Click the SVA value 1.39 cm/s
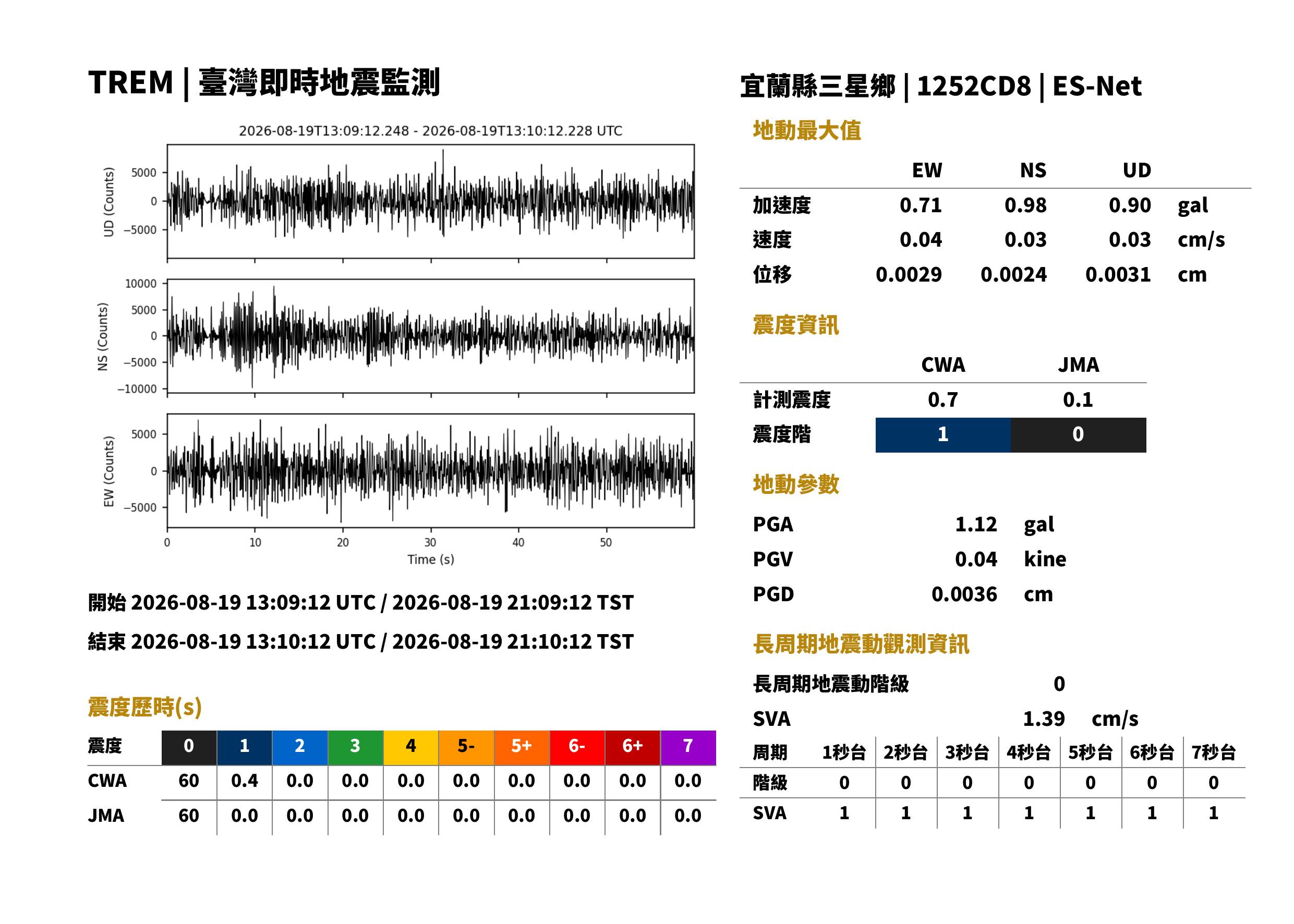Screen dimensions: 1294x924 [x=1080, y=719]
